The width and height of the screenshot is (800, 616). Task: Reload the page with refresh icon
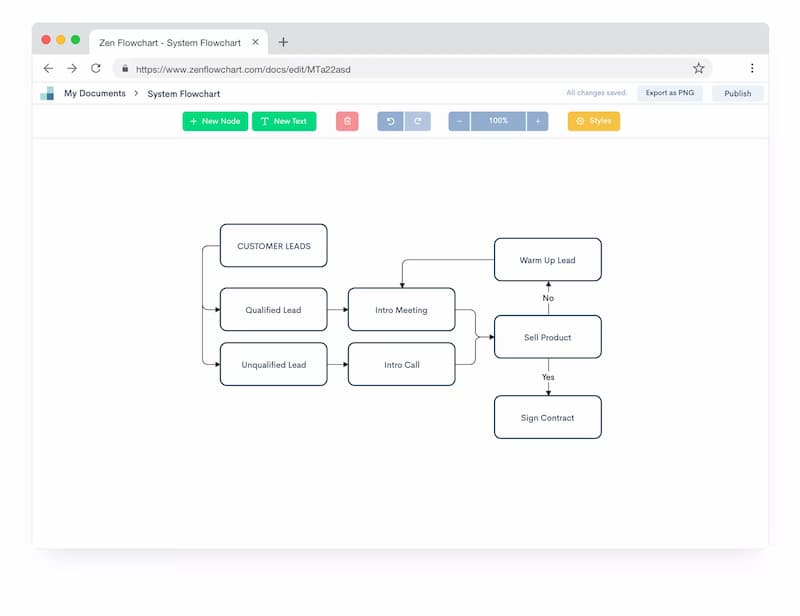click(x=95, y=68)
